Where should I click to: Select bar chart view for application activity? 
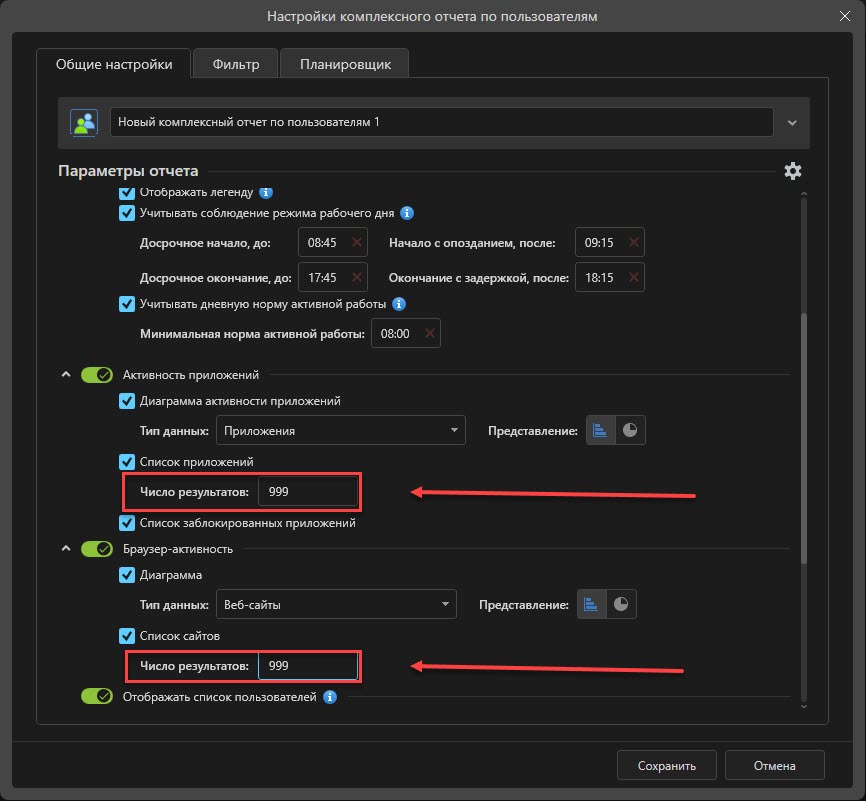600,430
